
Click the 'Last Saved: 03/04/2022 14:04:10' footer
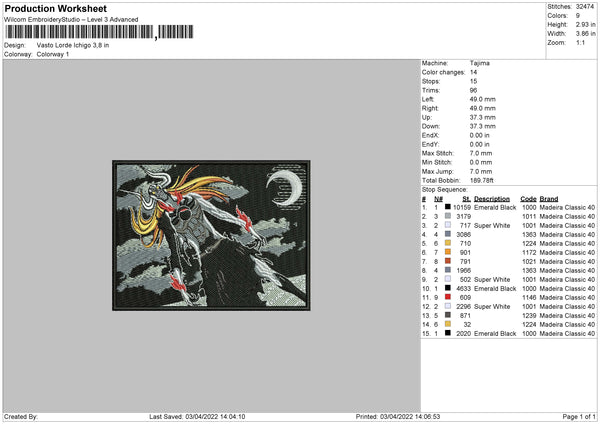pos(197,416)
